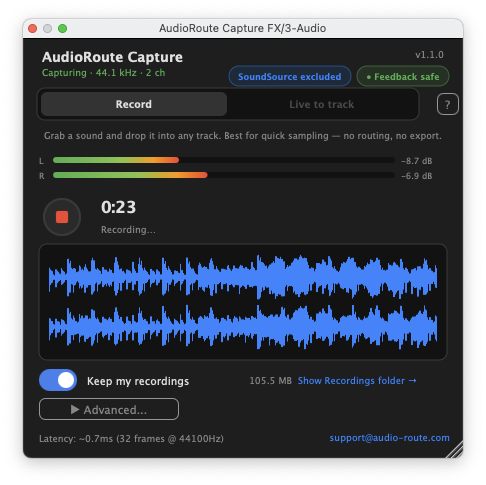Turn off Keep my recordings switch
This screenshot has height=485, width=486.
58,380
